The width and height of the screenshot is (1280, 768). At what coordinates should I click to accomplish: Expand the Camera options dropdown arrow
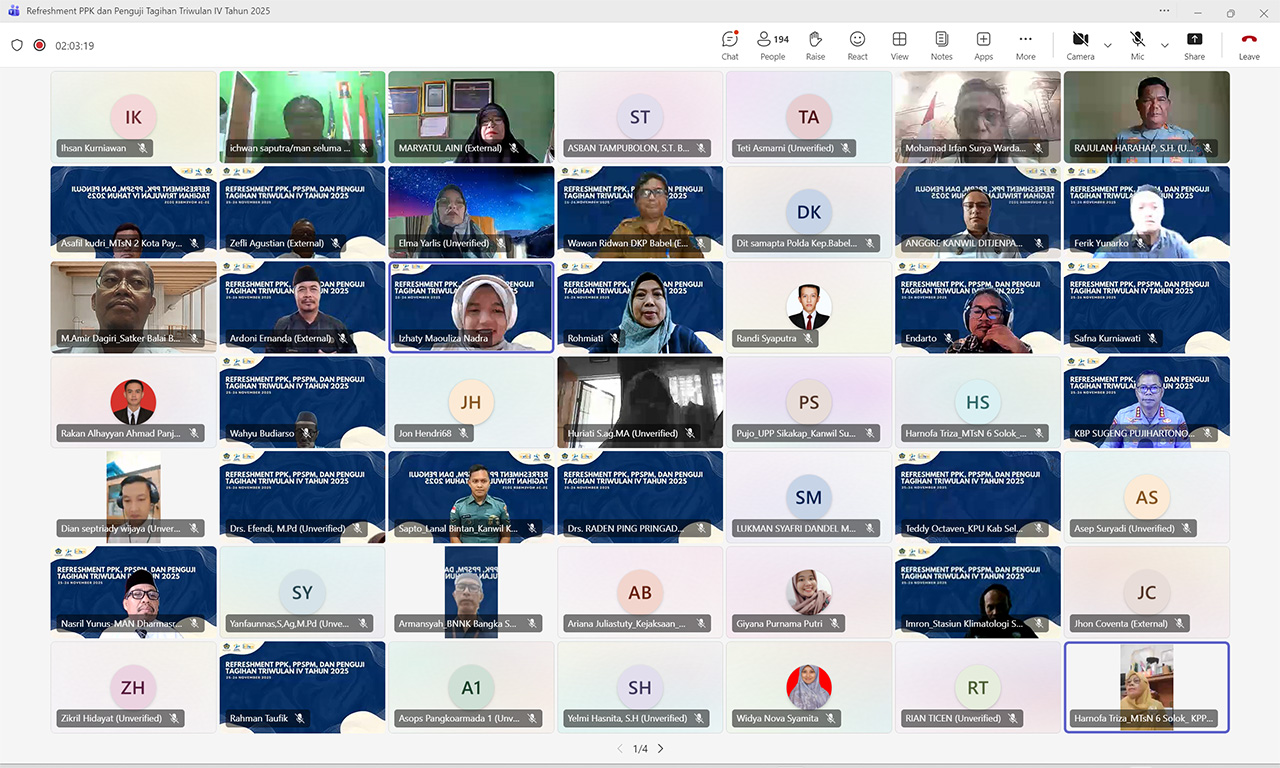tap(1107, 45)
